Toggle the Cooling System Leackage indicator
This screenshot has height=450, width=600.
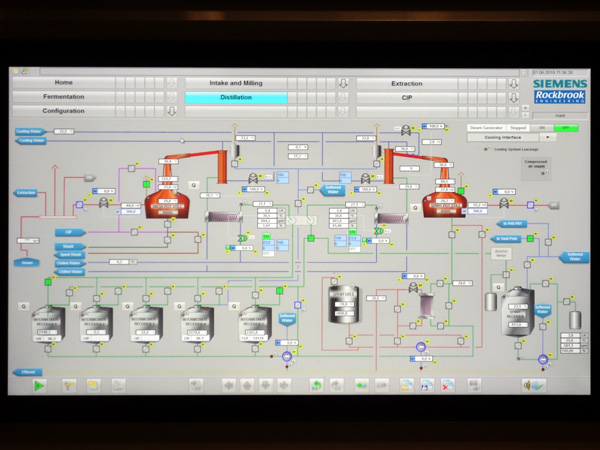click(487, 150)
